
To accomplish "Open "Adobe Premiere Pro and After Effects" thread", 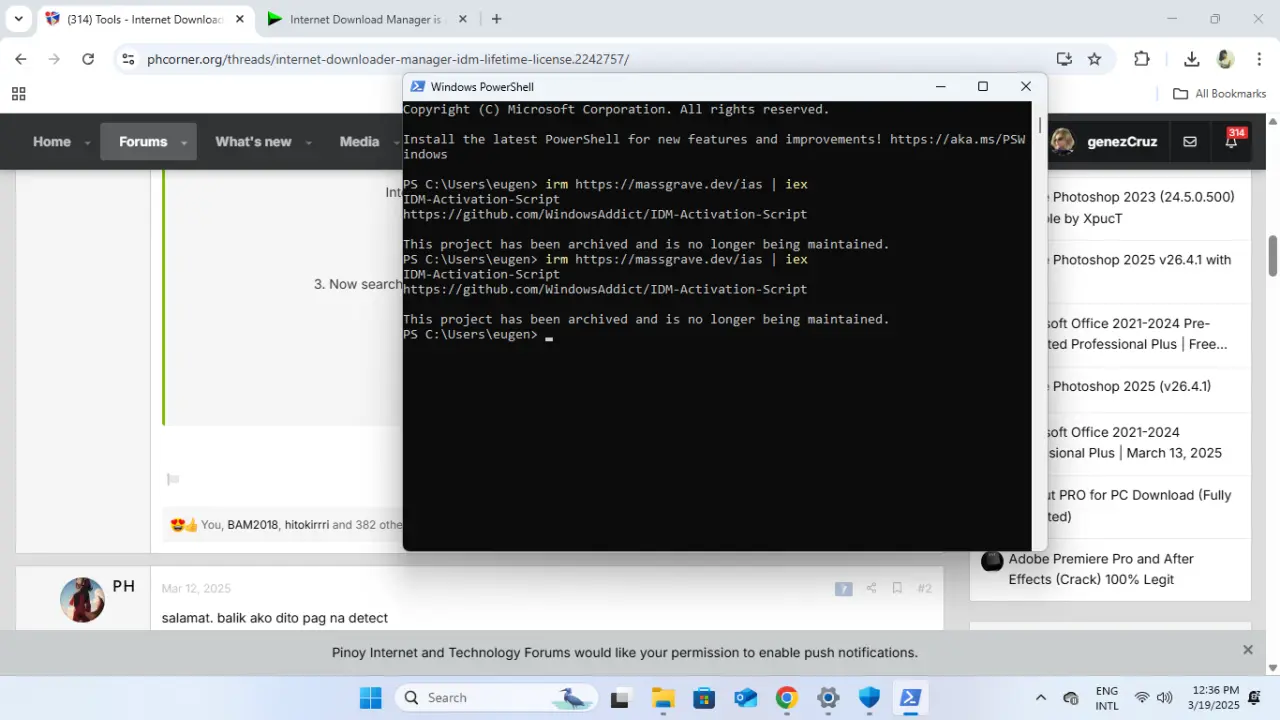I will point(1101,569).
